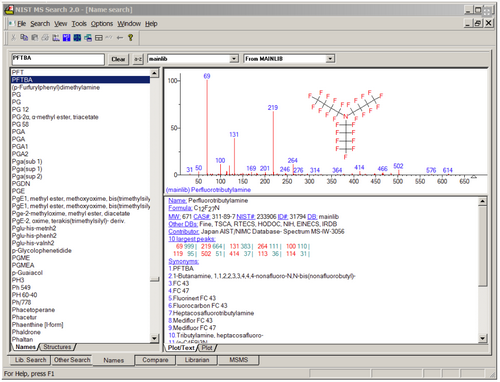Image resolution: width=500 pixels, height=382 pixels.
Task: Click names list scroll up arrow
Action: (x=154, y=73)
